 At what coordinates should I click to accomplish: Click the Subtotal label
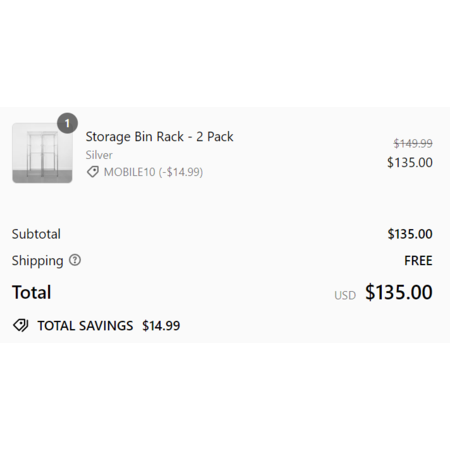(36, 234)
